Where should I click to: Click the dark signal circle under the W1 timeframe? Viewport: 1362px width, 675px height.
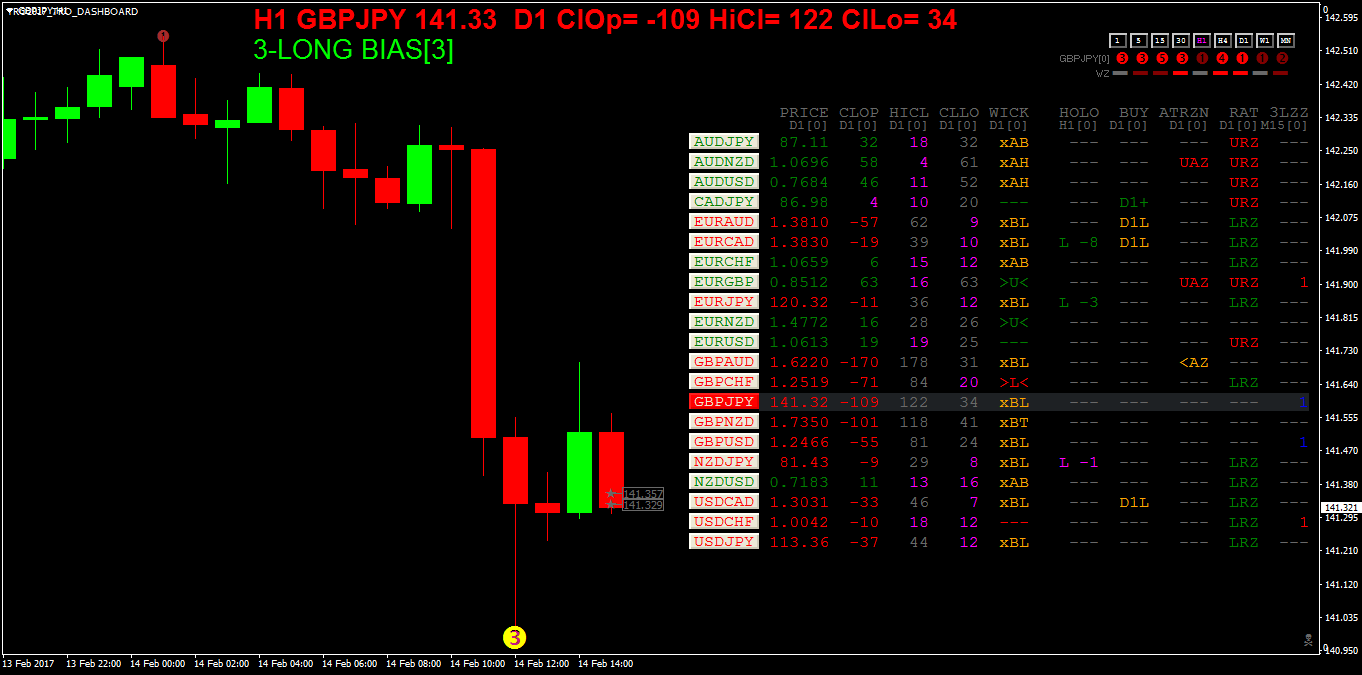click(1262, 58)
